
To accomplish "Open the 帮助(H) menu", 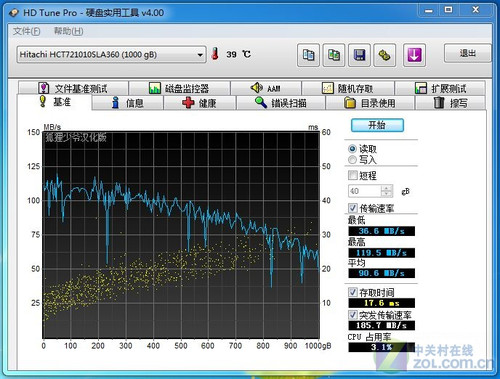I will pos(69,31).
